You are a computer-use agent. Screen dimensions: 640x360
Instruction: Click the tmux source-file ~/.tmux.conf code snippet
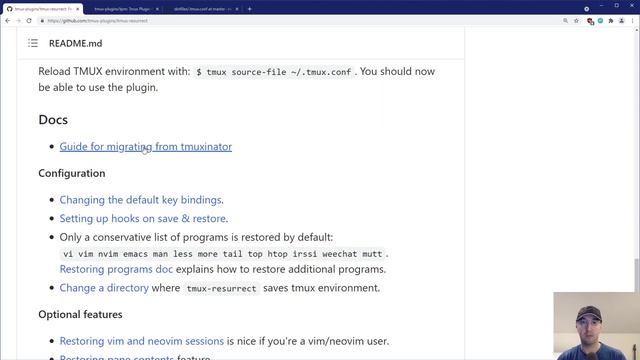(273, 72)
